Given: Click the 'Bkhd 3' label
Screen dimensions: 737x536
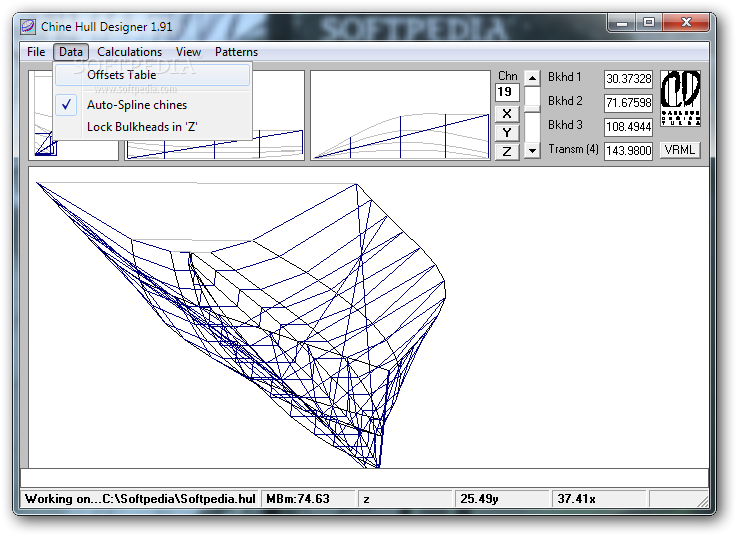Looking at the screenshot, I should click(565, 125).
